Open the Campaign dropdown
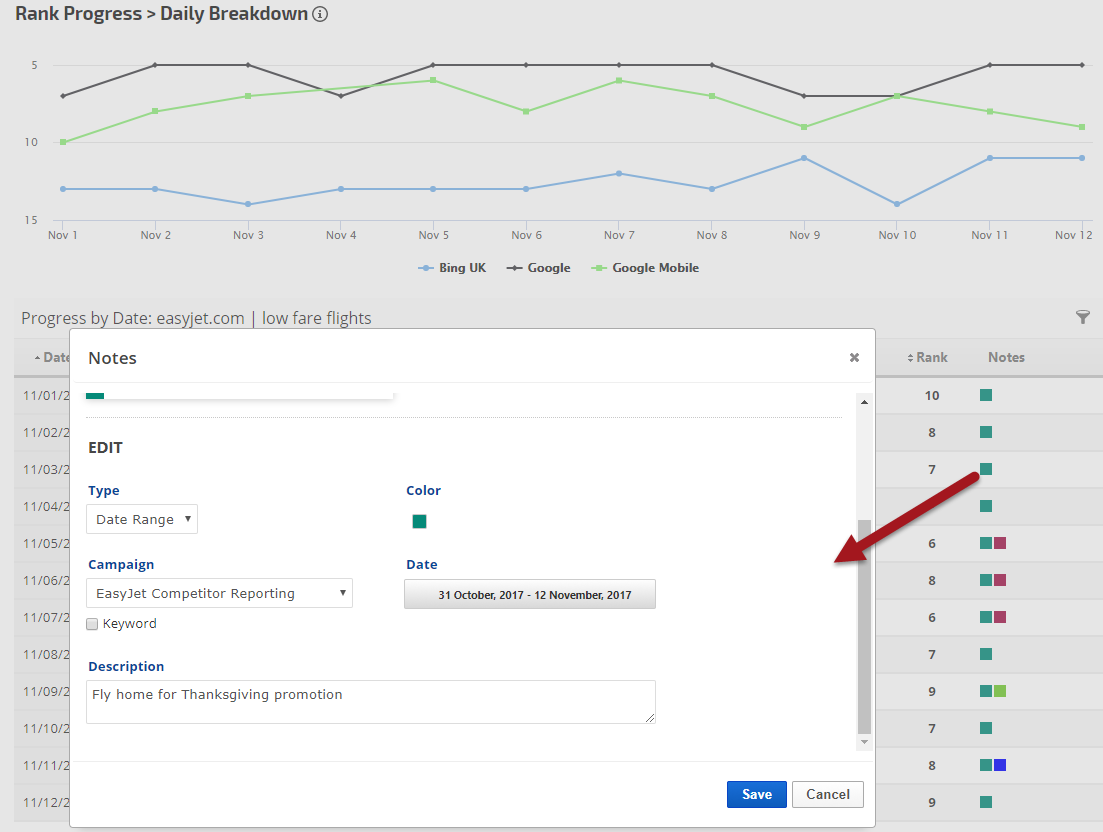The image size is (1103, 832). [219, 593]
